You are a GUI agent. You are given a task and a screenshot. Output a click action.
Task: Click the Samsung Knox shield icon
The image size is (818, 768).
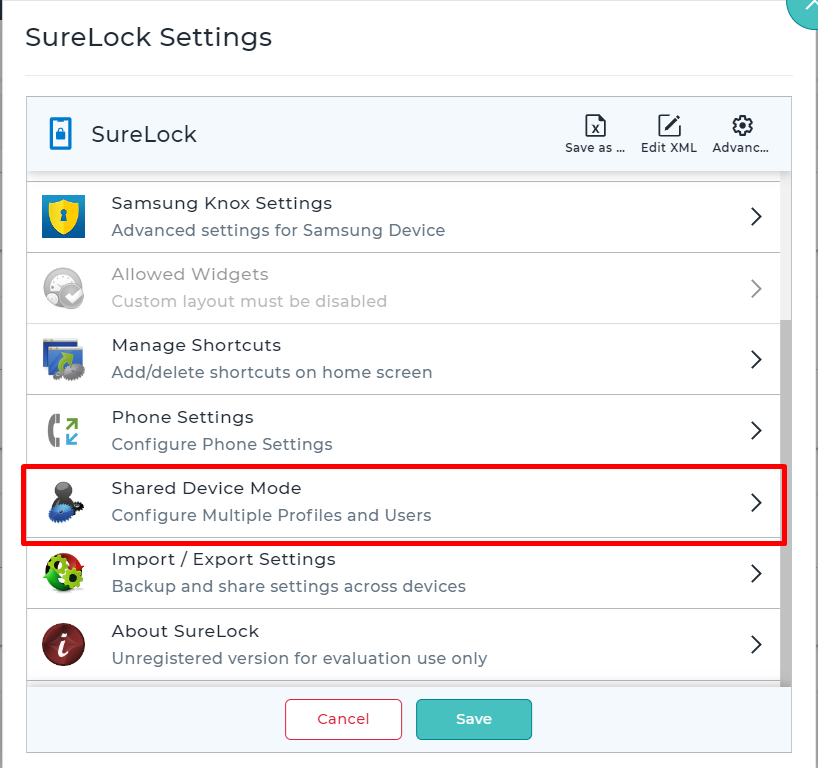[x=64, y=217]
